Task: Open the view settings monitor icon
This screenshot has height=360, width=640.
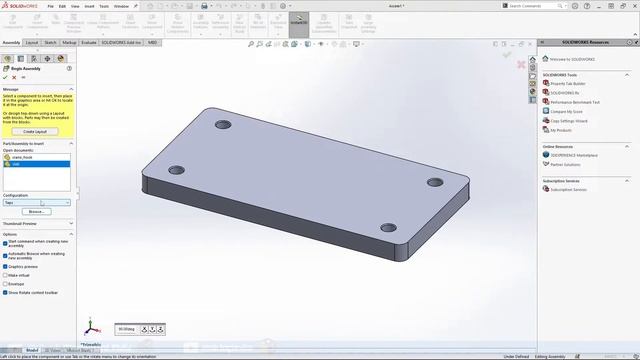Action: pyautogui.click(x=356, y=44)
